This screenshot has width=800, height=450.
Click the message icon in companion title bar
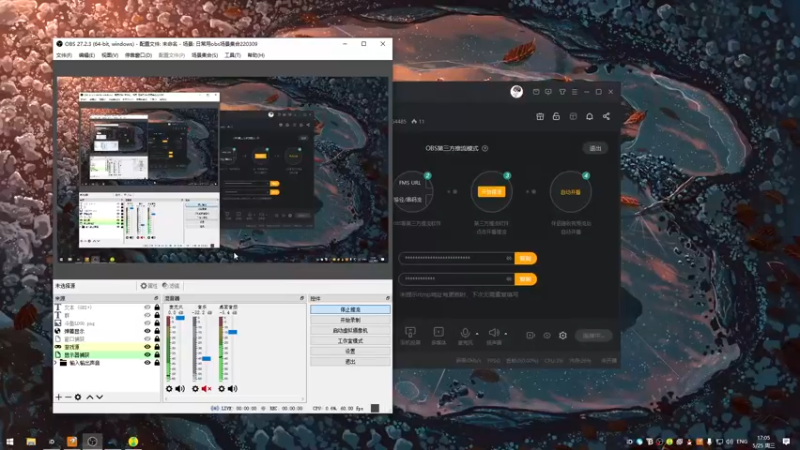click(548, 92)
